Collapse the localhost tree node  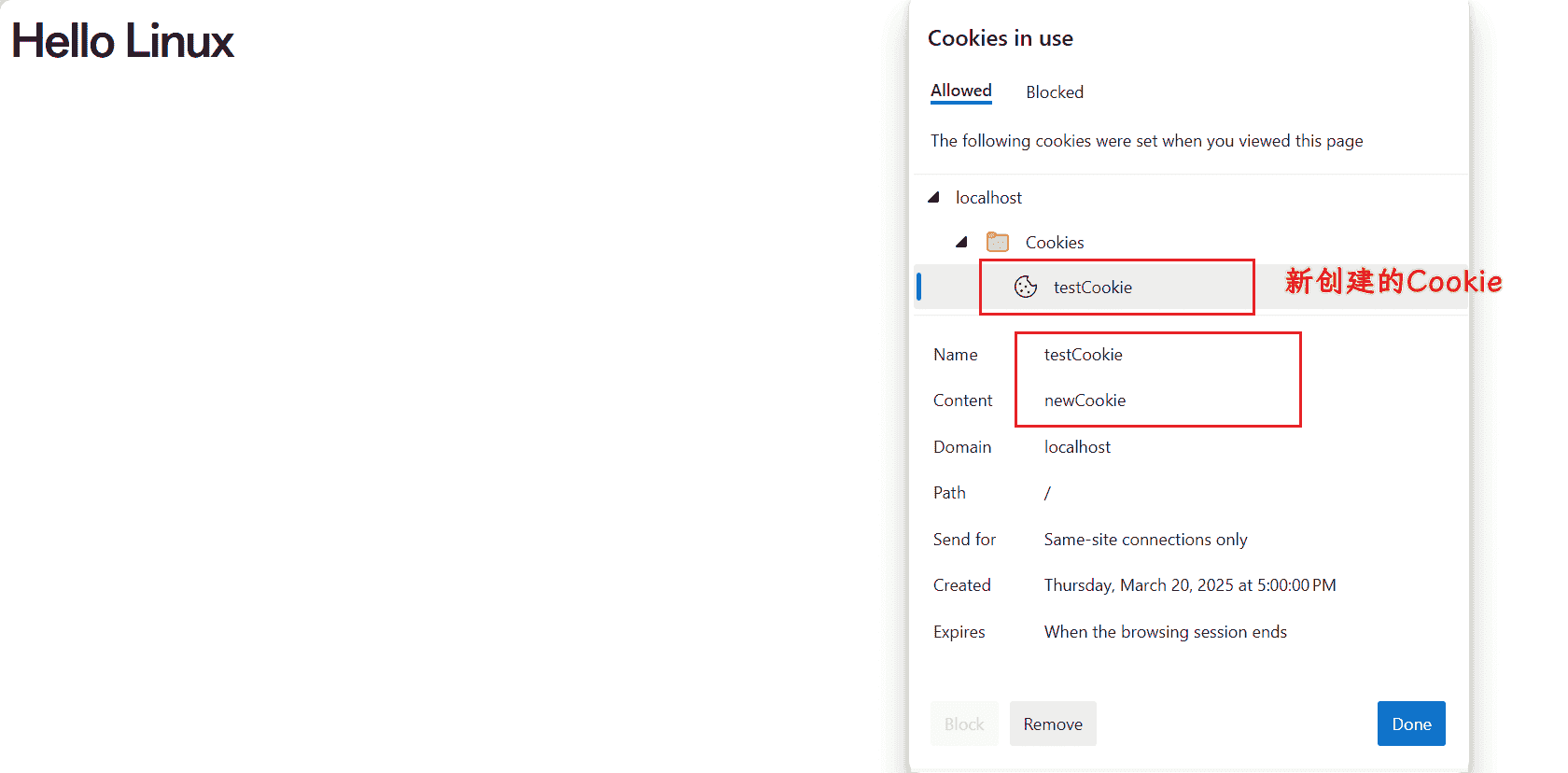933,197
